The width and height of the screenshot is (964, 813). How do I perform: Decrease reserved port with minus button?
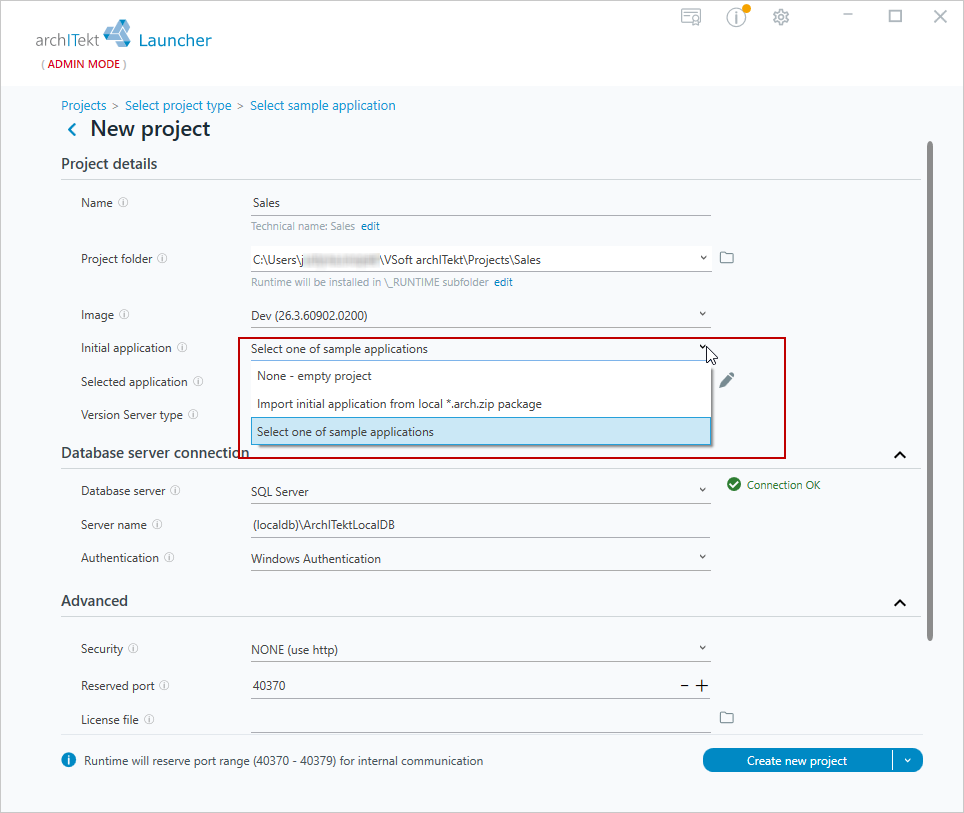684,685
